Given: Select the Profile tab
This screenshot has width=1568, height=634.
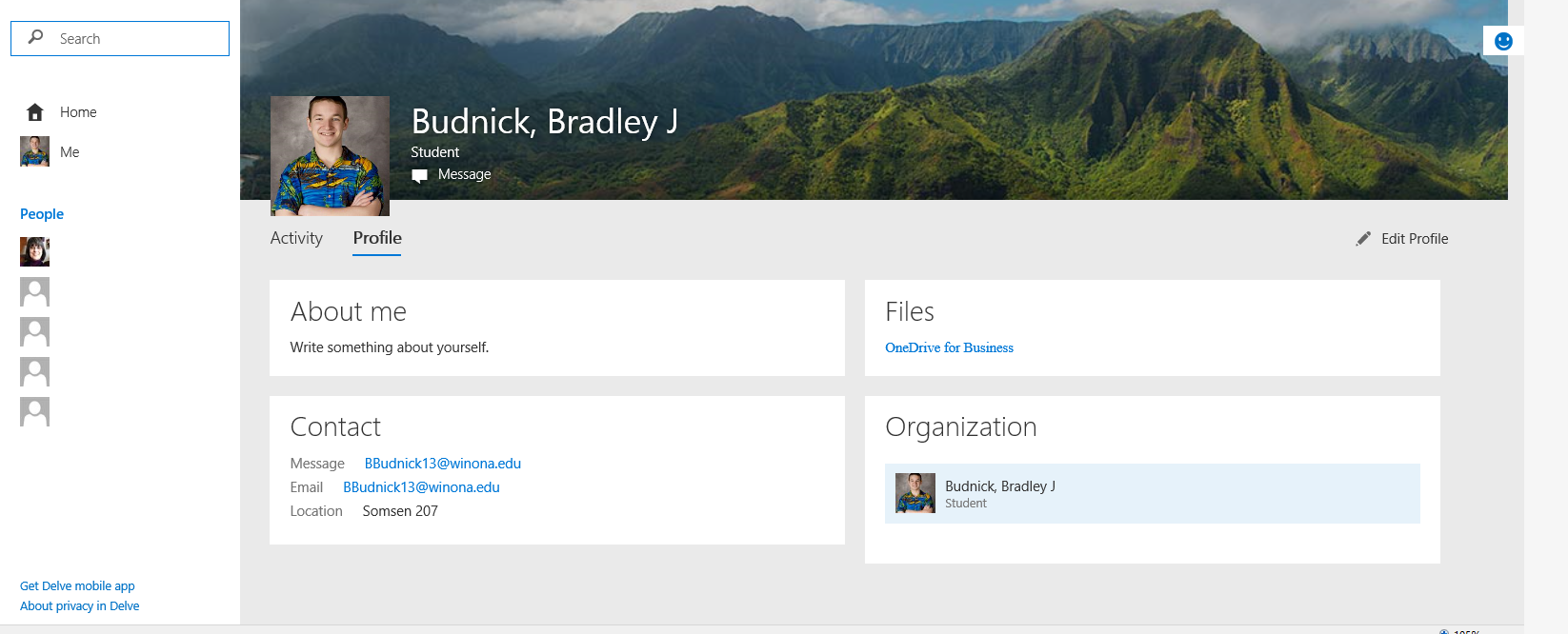Looking at the screenshot, I should 377,238.
